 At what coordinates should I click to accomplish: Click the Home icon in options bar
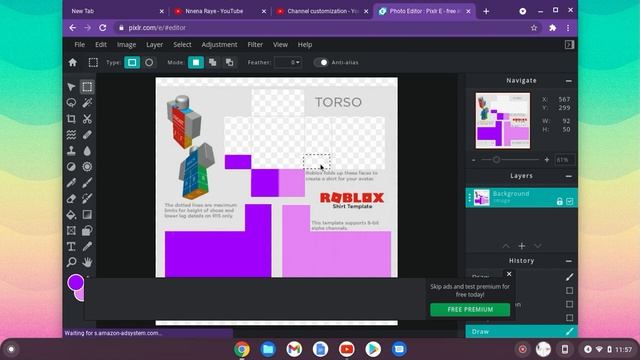73,62
